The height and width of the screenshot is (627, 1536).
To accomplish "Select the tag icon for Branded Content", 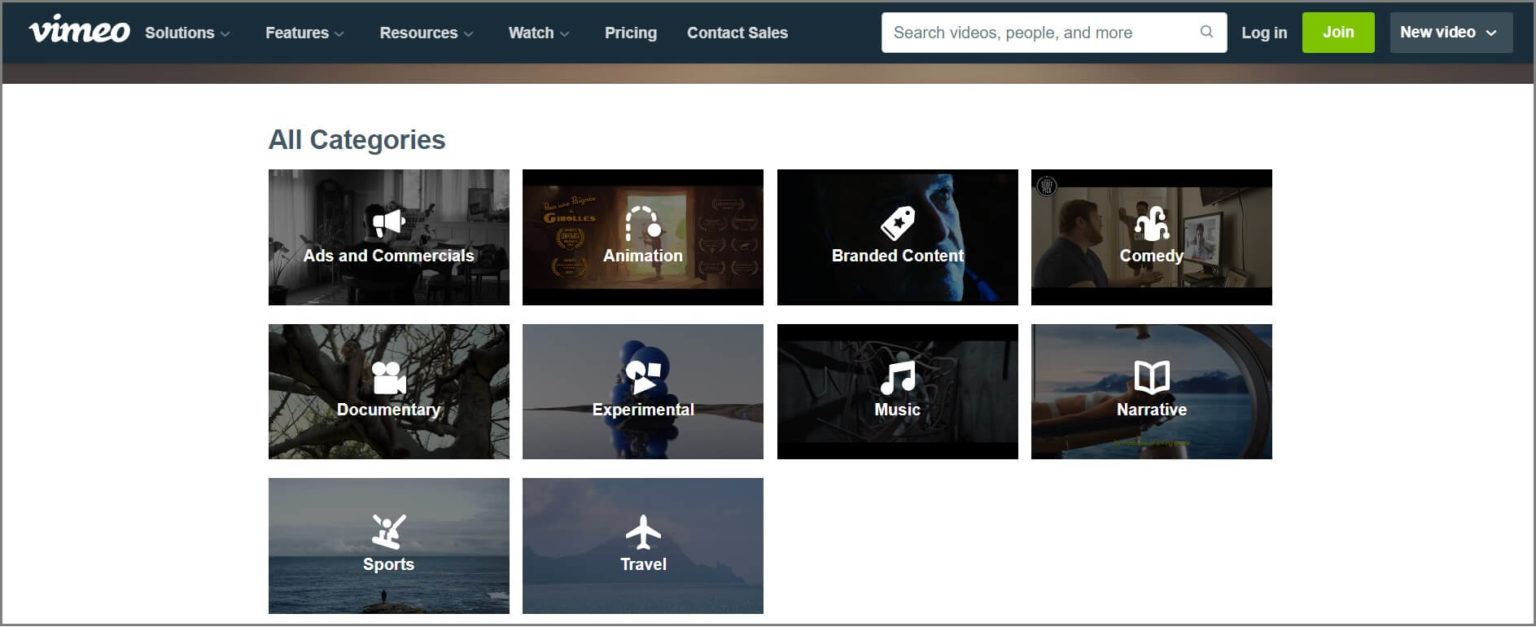I will 897,222.
